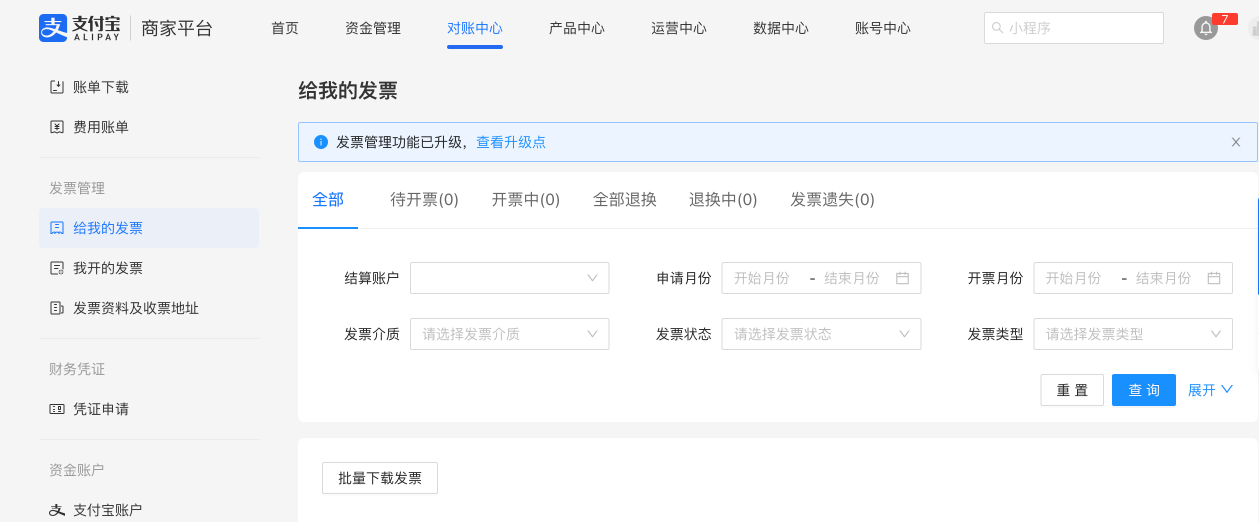1259x522 pixels.
Task: Go to 资金管理 in top menu
Action: (372, 28)
